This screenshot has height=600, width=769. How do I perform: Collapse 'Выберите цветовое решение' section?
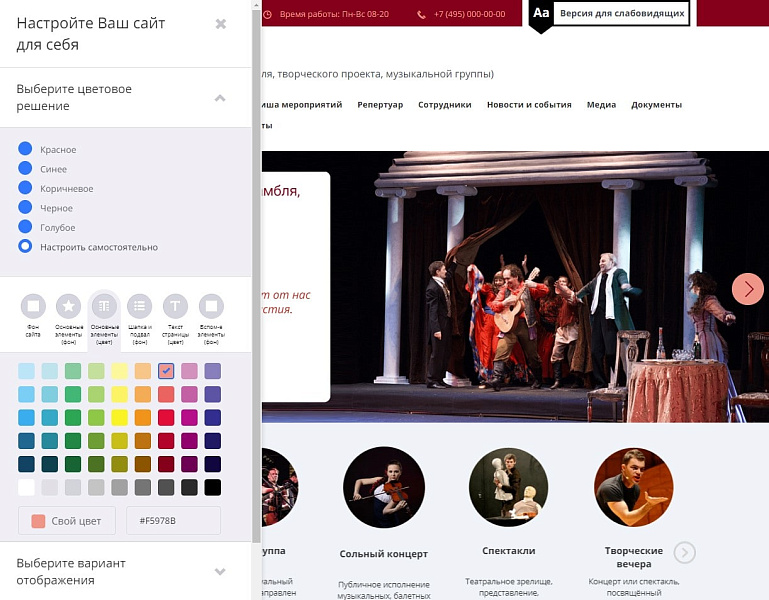(x=220, y=98)
